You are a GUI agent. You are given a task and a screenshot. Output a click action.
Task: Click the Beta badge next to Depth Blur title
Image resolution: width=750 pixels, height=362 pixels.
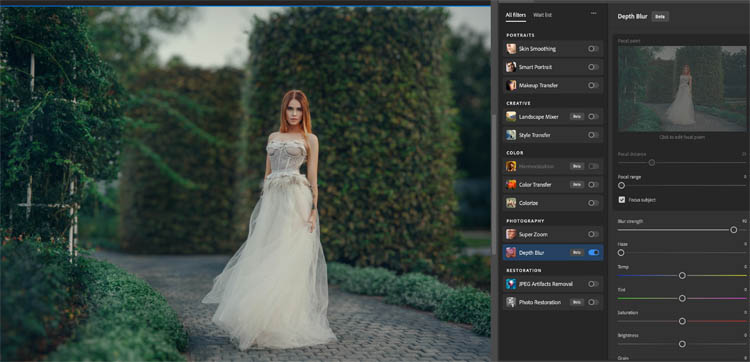(660, 16)
